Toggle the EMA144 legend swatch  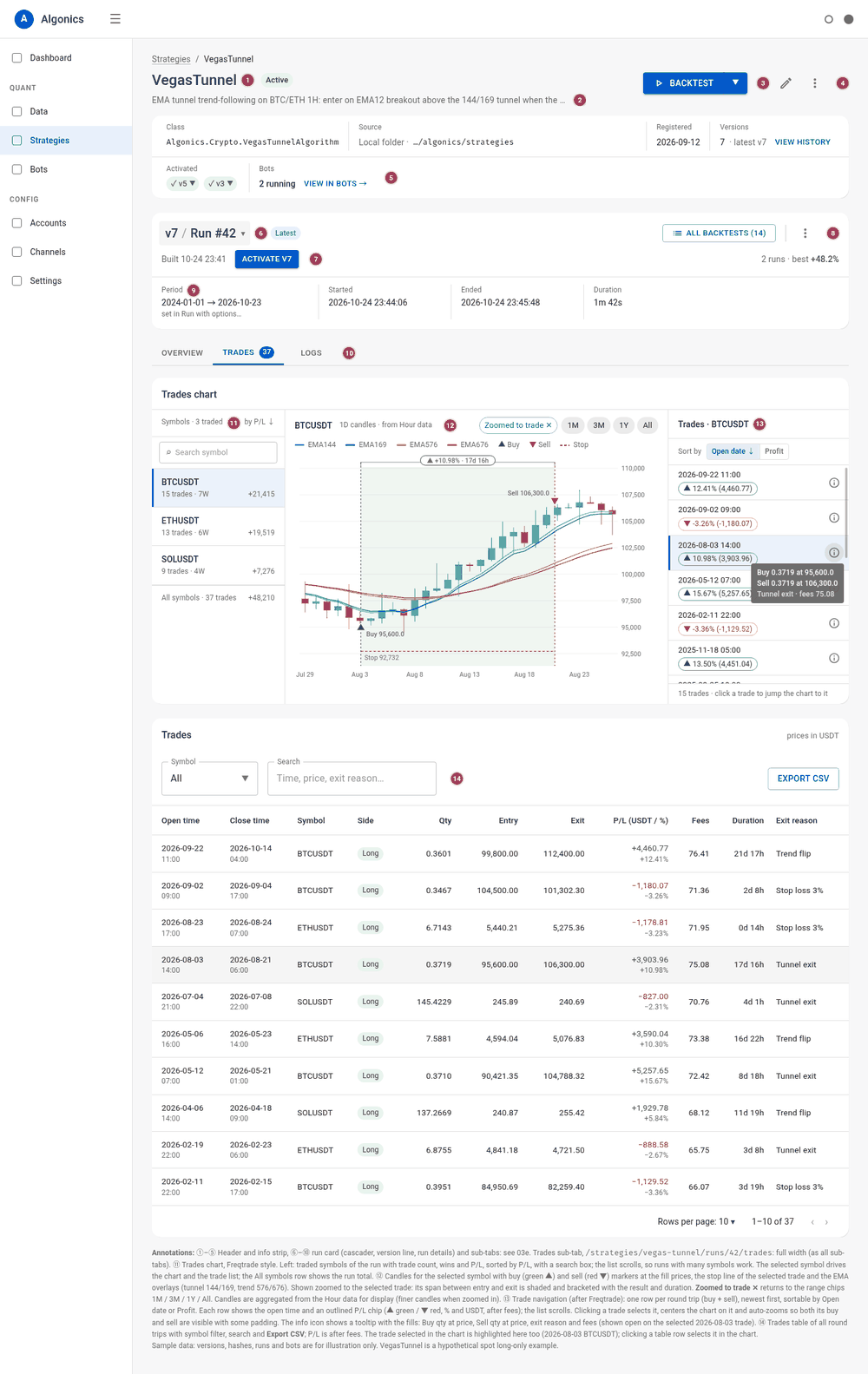click(299, 445)
